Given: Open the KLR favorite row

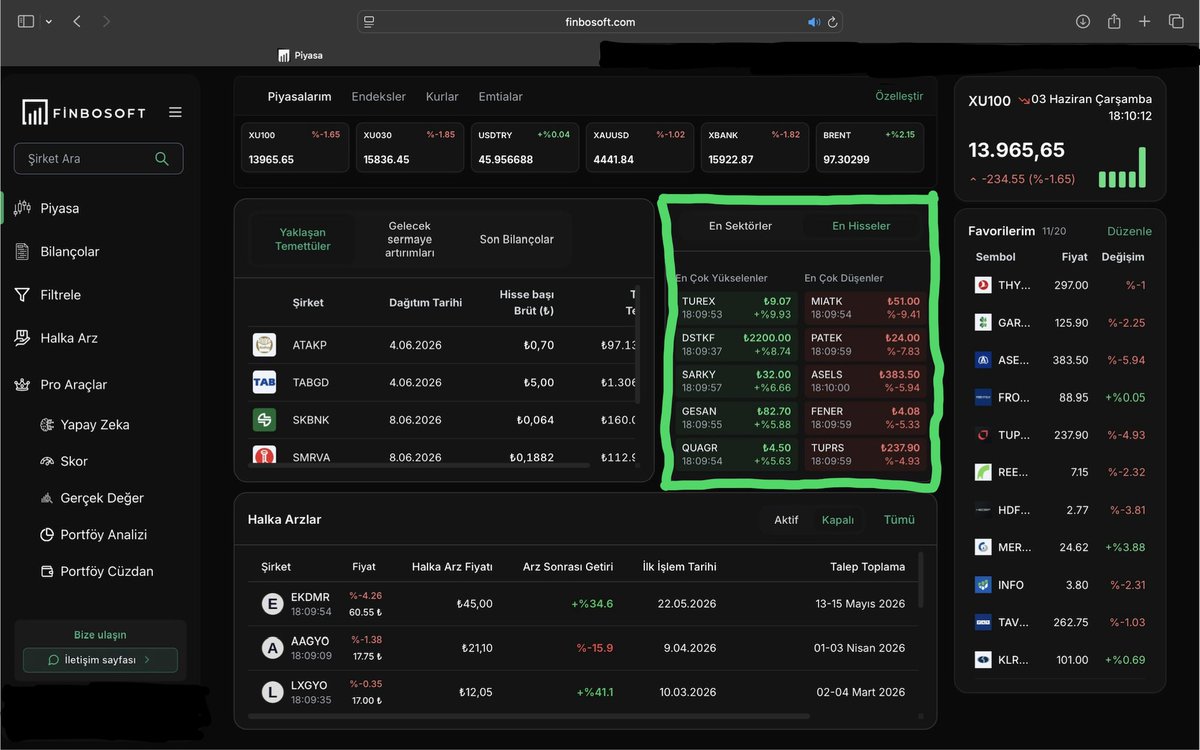Looking at the screenshot, I should (1061, 660).
